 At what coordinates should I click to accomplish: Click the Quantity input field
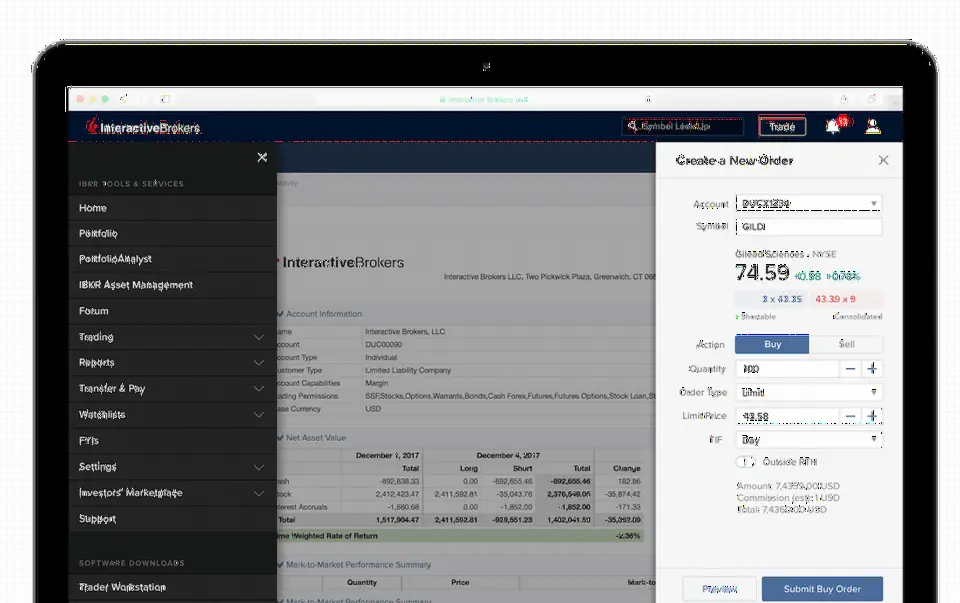(x=787, y=369)
